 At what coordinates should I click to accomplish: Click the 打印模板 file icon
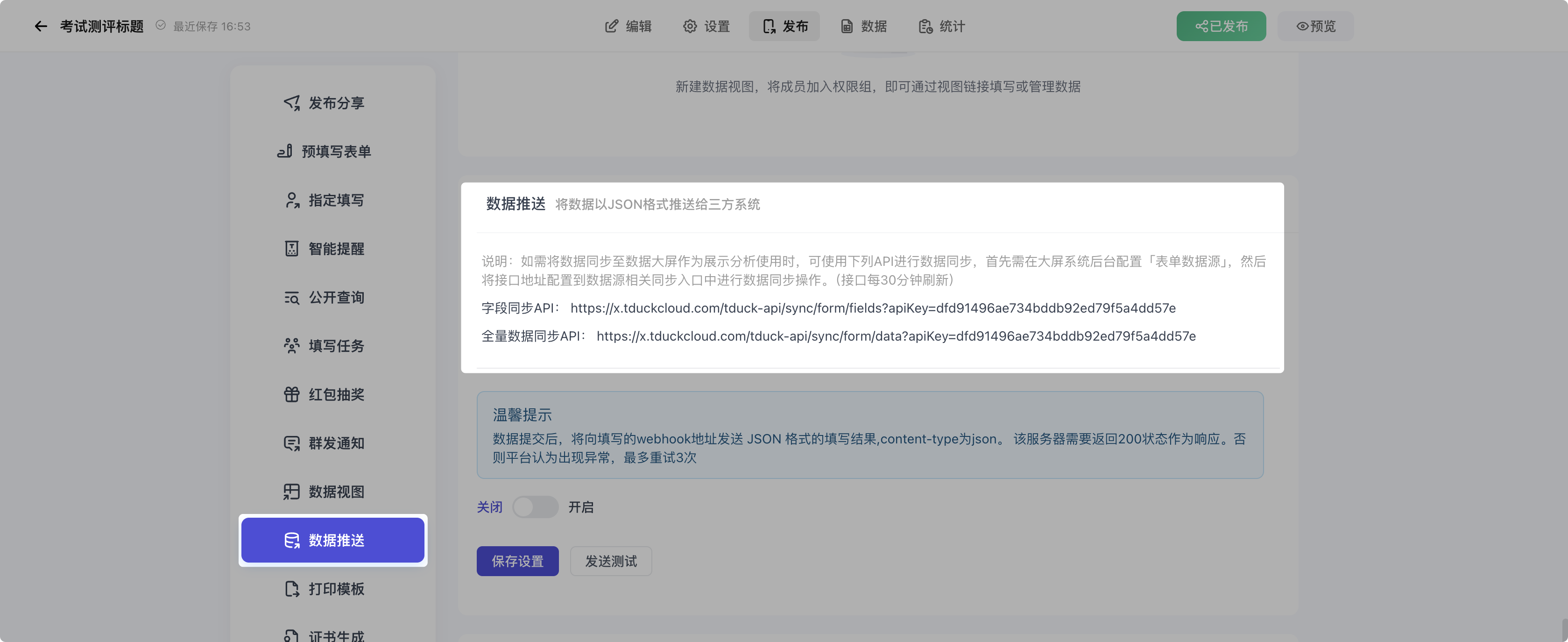291,588
